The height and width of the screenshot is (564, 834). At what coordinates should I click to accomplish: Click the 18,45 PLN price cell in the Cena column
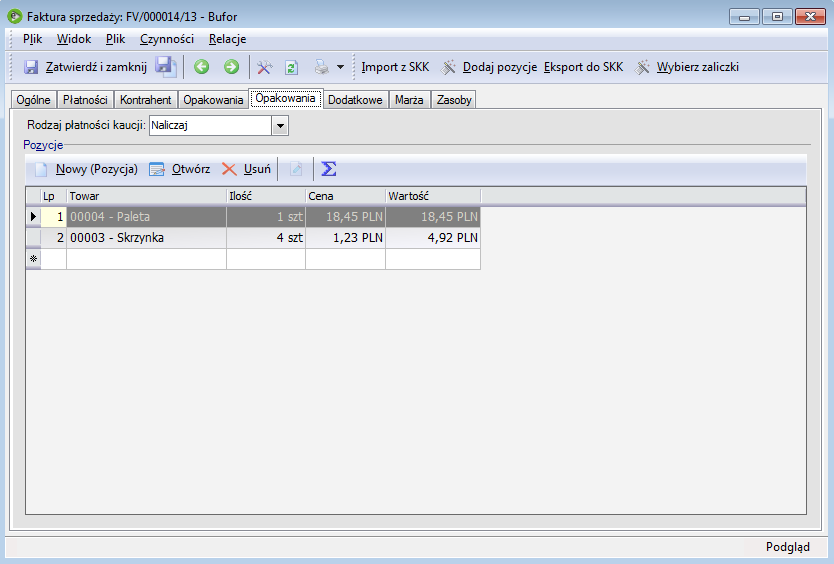point(346,217)
